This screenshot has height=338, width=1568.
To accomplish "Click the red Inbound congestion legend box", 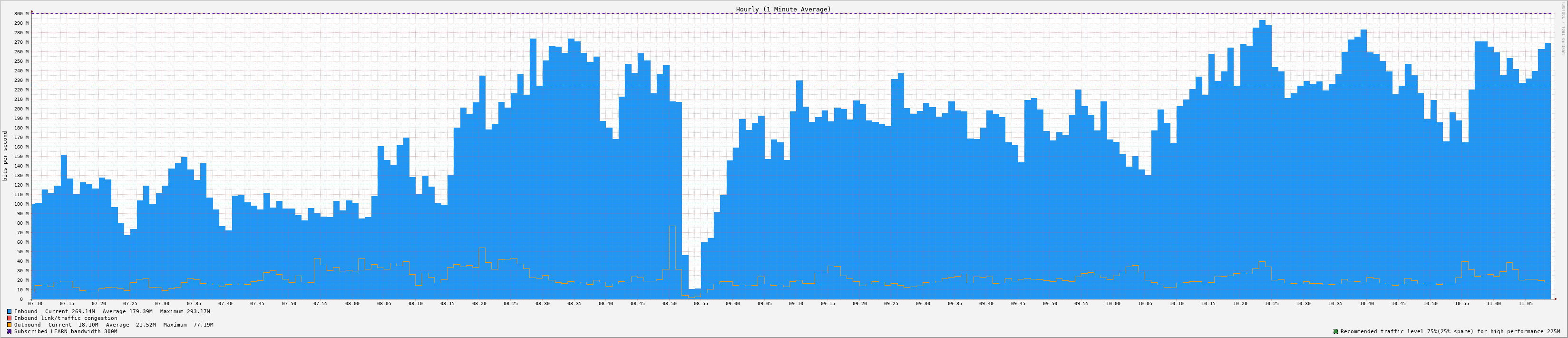I will tap(9, 318).
